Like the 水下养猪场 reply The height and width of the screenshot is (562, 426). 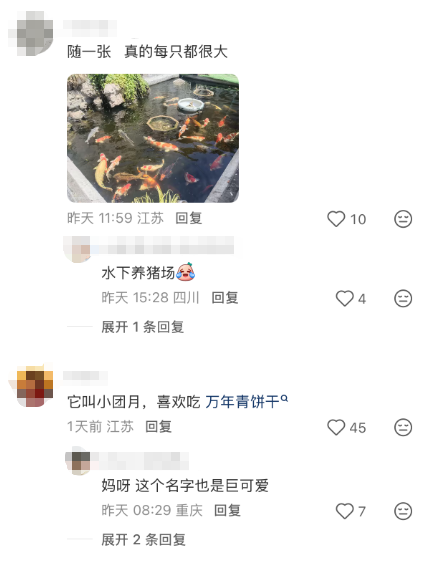coord(344,298)
